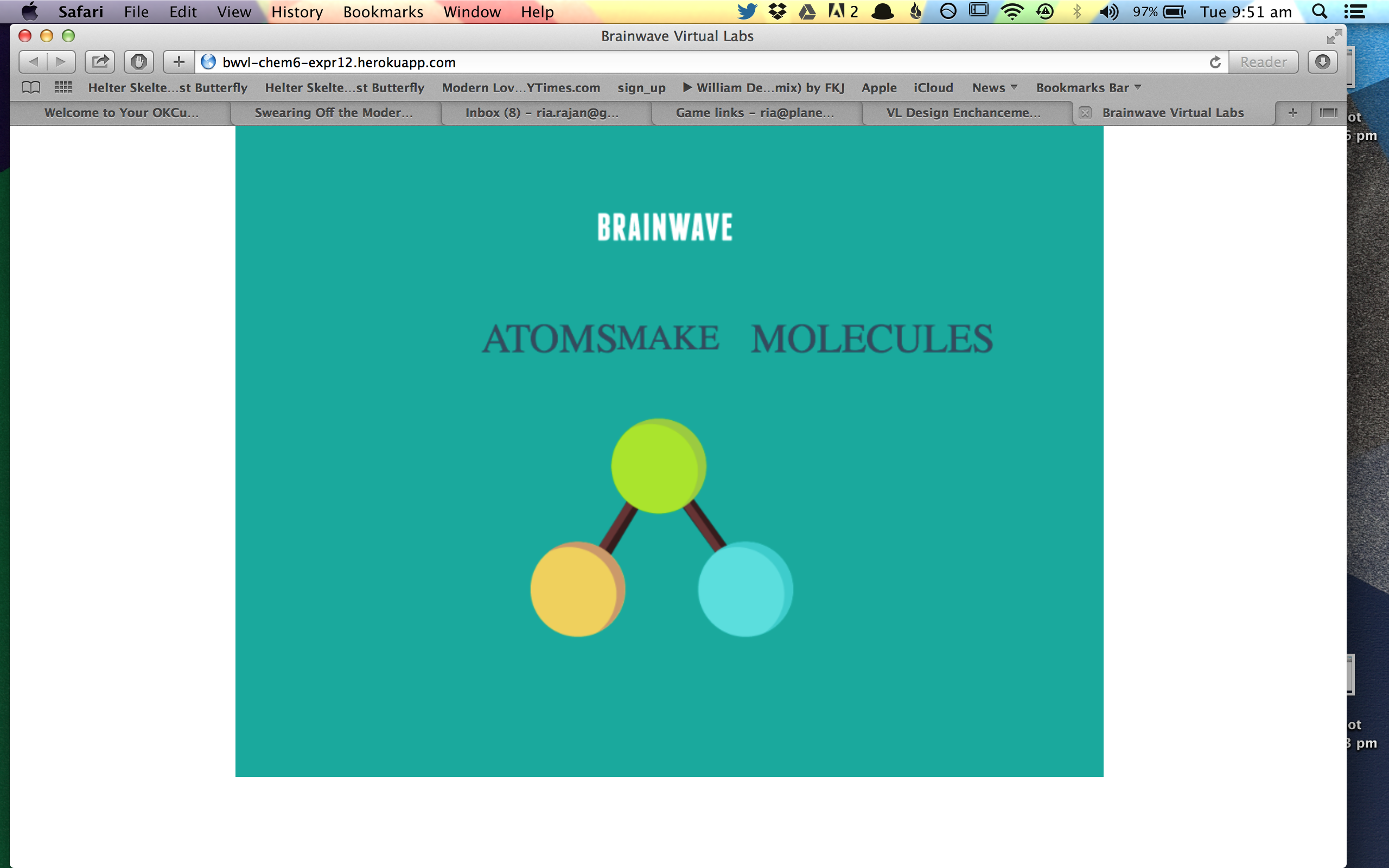
Task: Click the cyan atom circle
Action: click(x=745, y=589)
